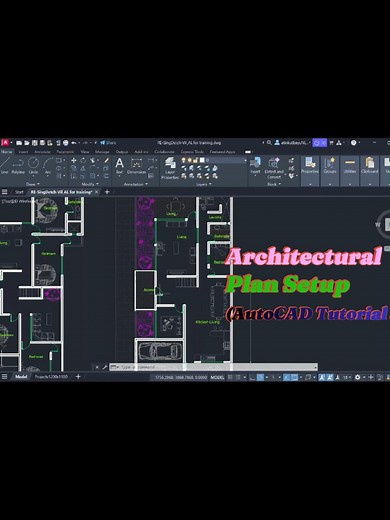Open the Parametric ribbon tab
This screenshot has width=390, height=520.
(x=65, y=152)
